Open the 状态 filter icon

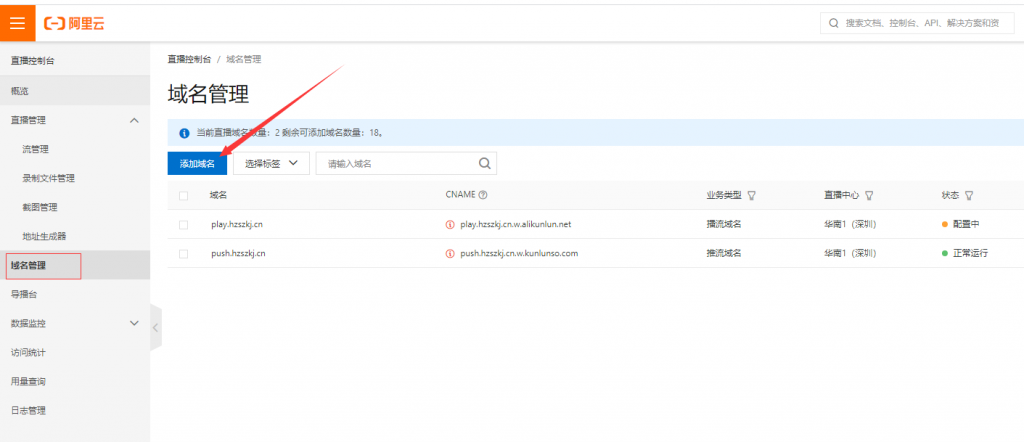coord(969,195)
